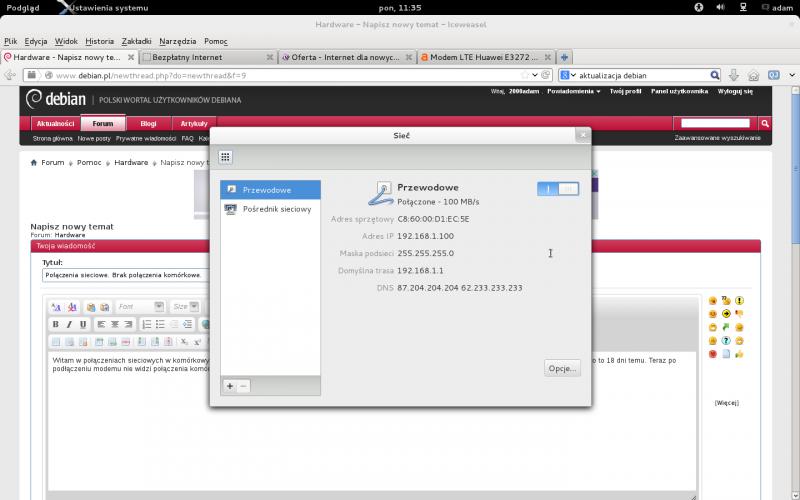
Task: Click the Firefox home icon
Action: click(x=752, y=75)
